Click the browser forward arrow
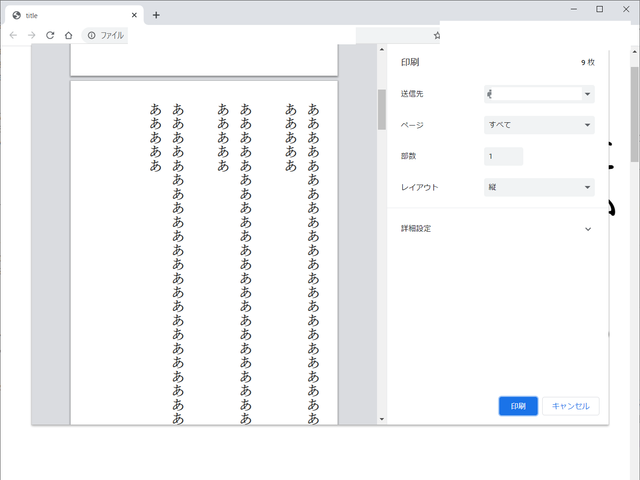Viewport: 640px width, 480px height. tap(31, 35)
